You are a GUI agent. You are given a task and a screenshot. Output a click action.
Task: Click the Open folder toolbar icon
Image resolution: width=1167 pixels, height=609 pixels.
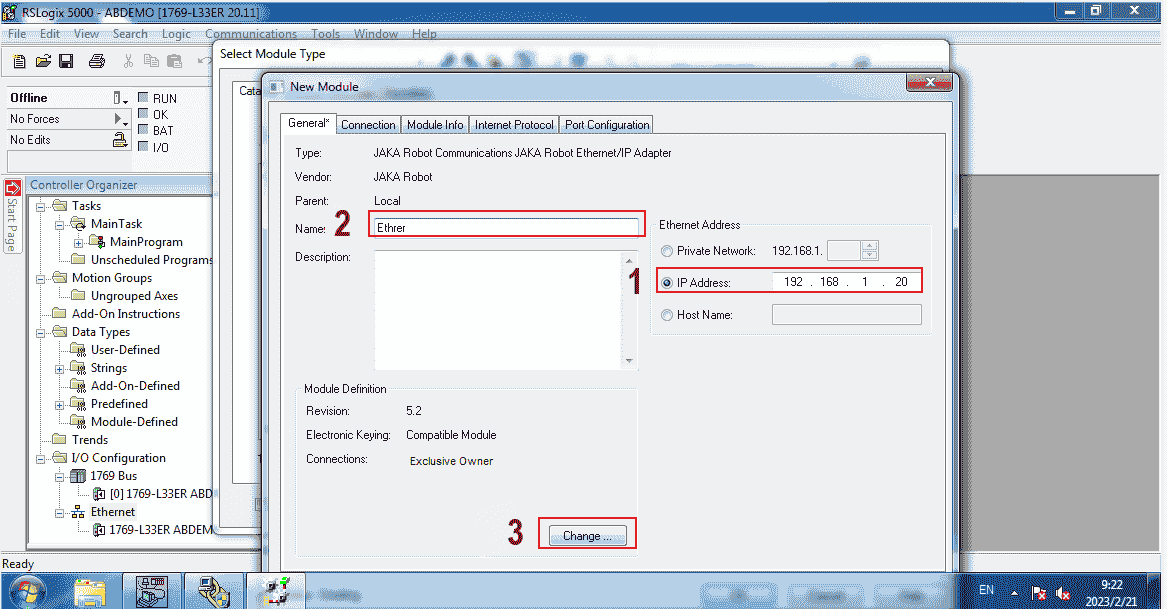tap(43, 61)
